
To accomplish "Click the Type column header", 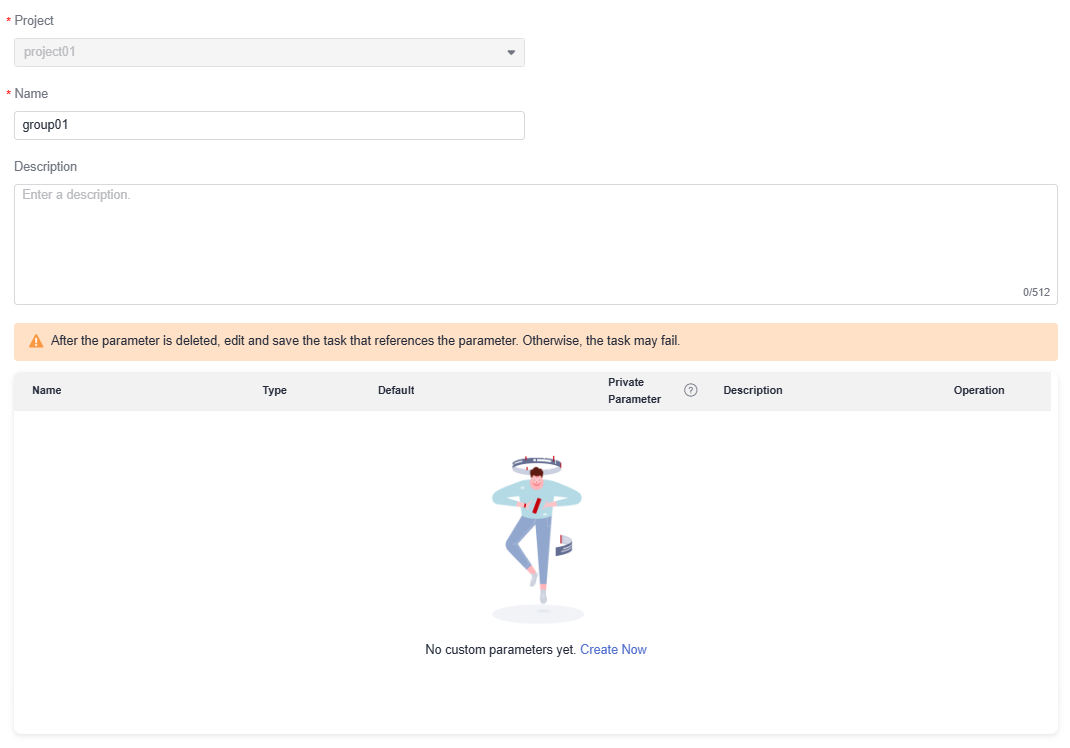I will [x=274, y=390].
